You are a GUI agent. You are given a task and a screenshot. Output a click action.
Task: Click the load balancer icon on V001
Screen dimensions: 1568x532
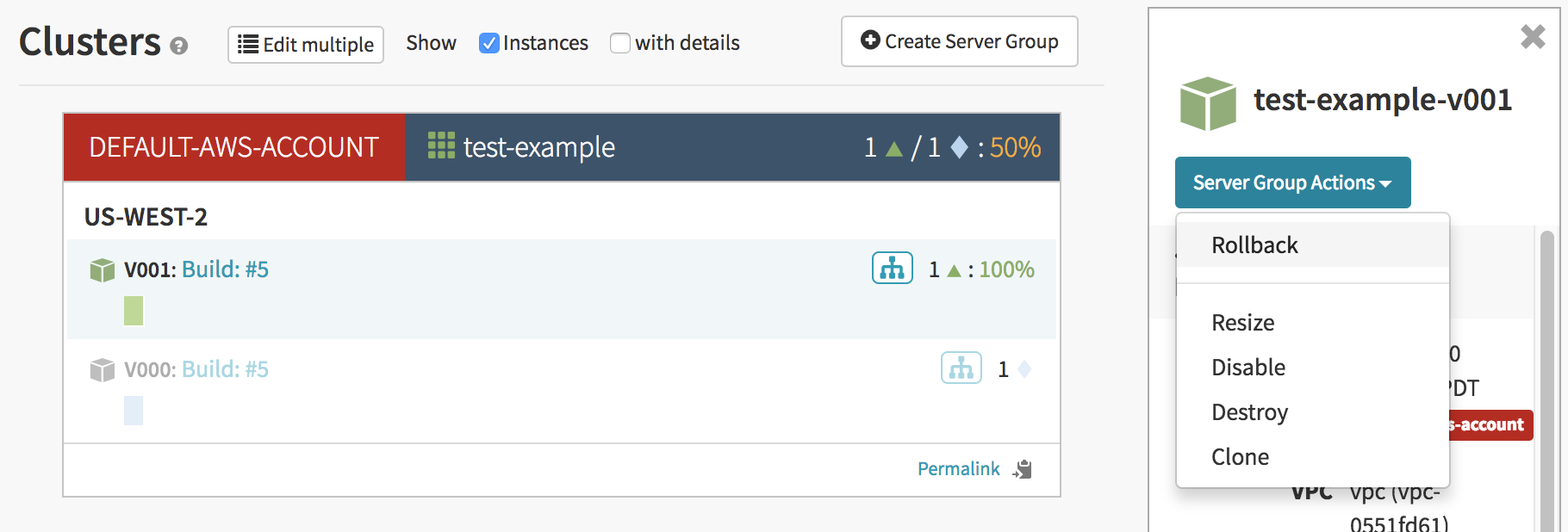point(892,269)
